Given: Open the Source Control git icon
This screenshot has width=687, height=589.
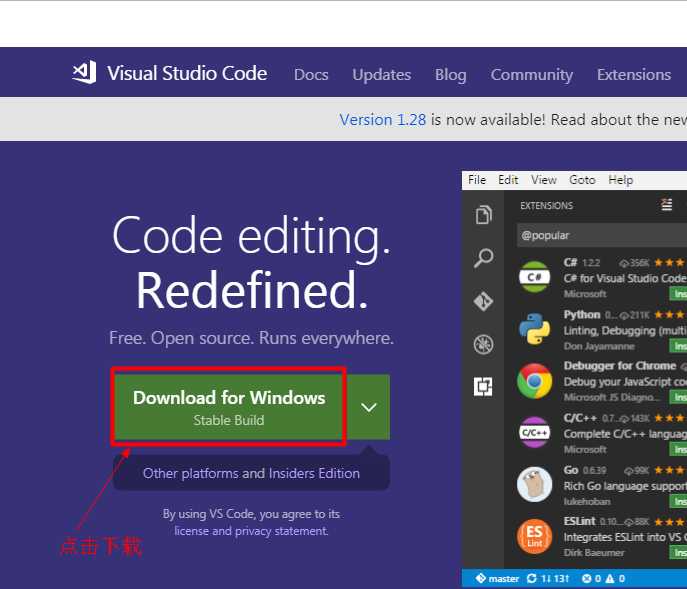Looking at the screenshot, I should pyautogui.click(x=483, y=301).
